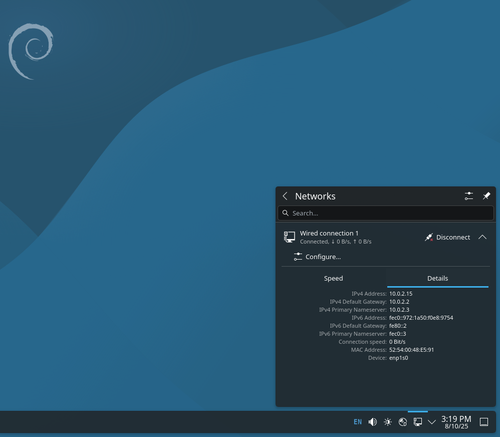The width and height of the screenshot is (500, 437).
Task: Open brightness tray icon
Action: coord(387,422)
